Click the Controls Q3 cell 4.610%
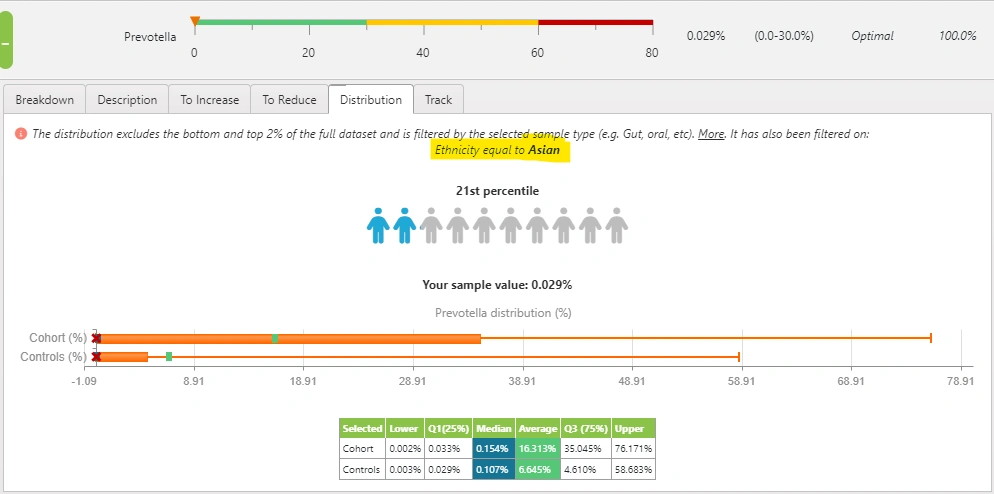Screen dimensions: 994x494 tap(585, 470)
